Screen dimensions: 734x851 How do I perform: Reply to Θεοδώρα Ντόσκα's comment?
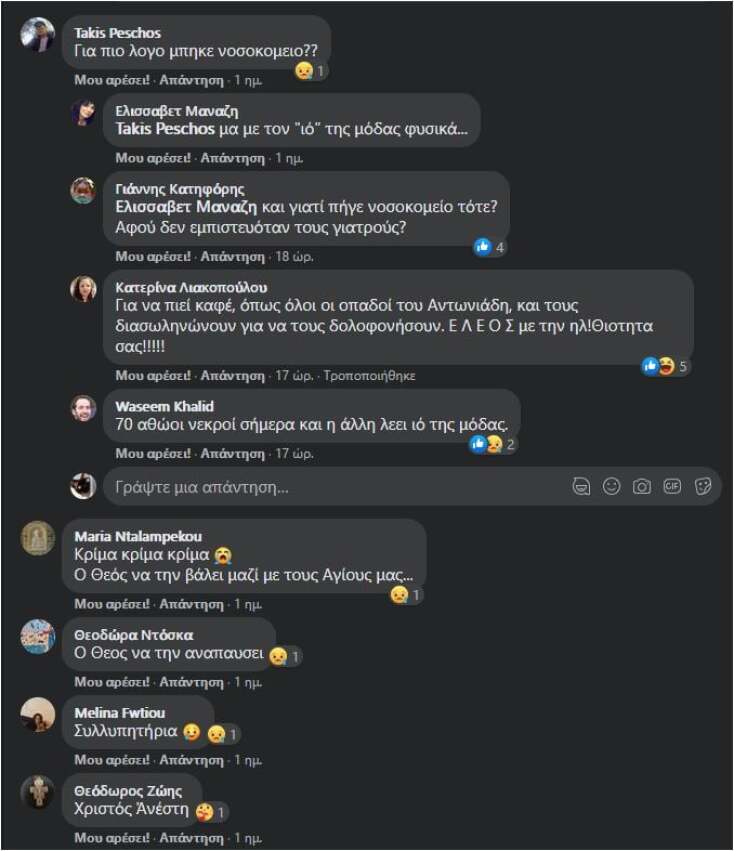point(191,682)
